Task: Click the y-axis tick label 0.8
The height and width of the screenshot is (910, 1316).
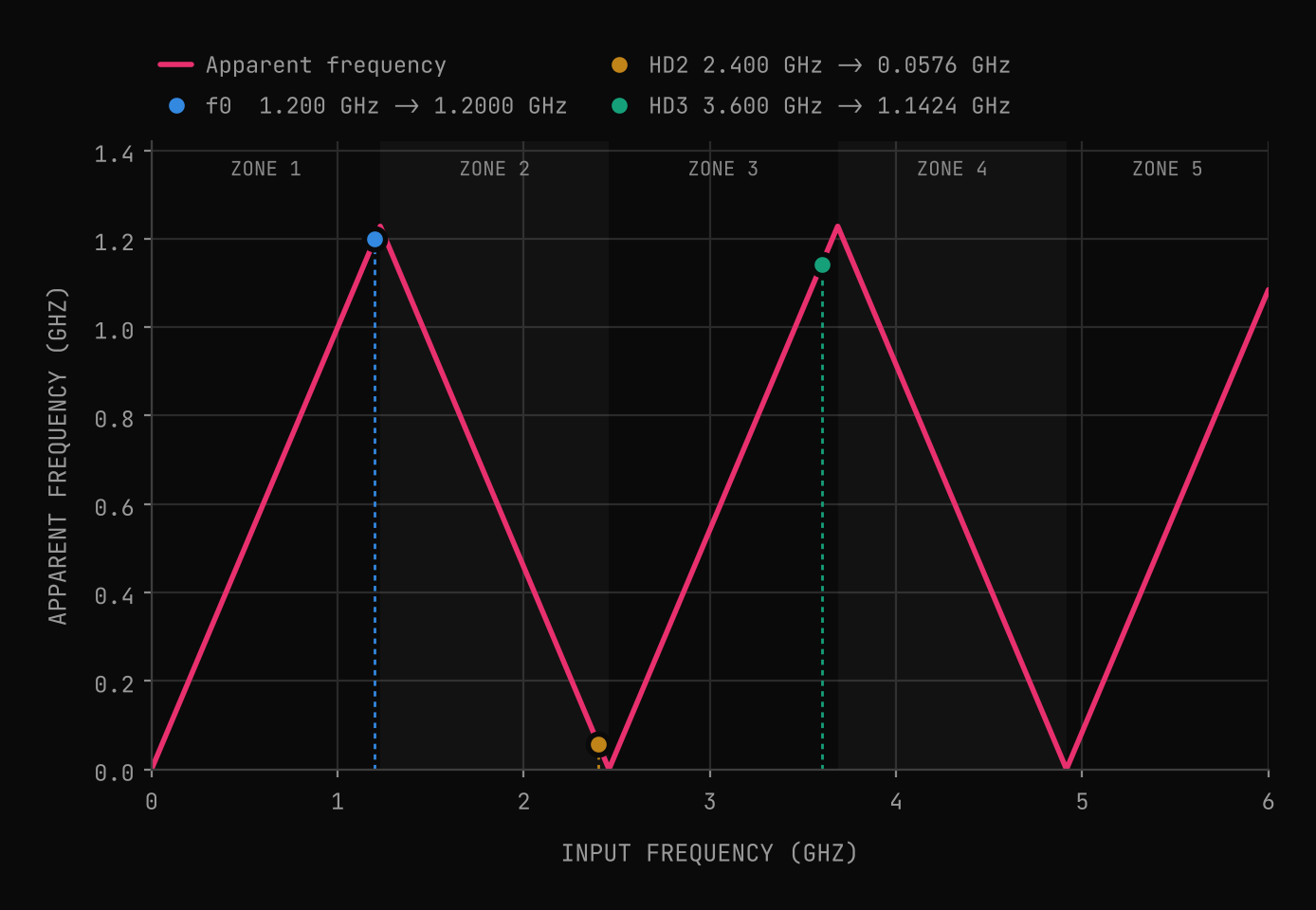Action: click(x=114, y=418)
